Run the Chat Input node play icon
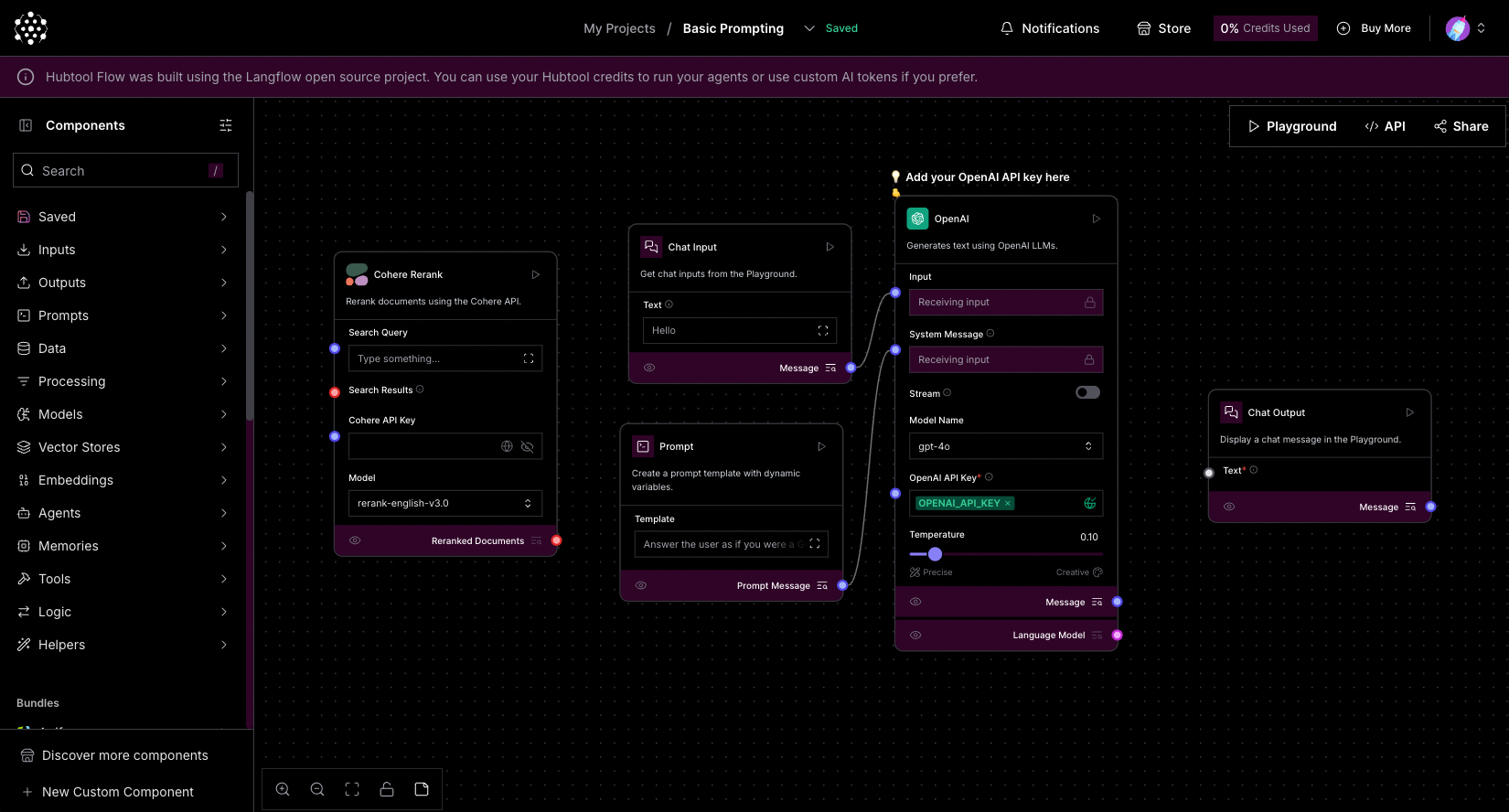The image size is (1509, 812). point(829,247)
